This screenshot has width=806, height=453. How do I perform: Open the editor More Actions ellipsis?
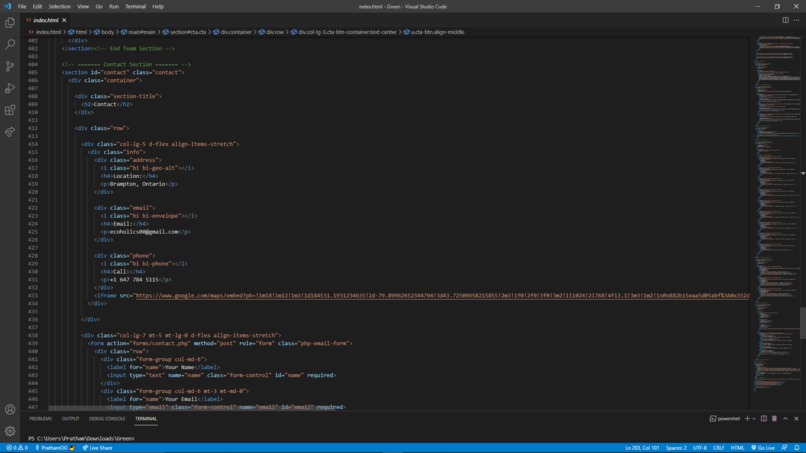pyautogui.click(x=796, y=20)
